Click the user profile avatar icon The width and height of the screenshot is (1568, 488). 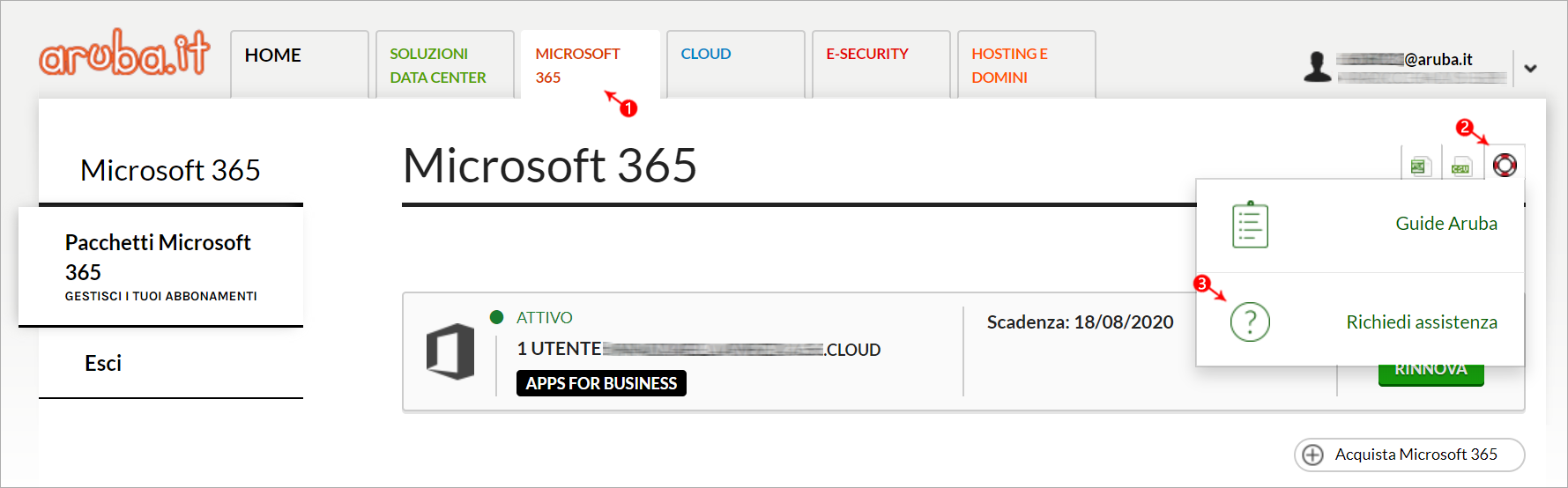coord(1317,67)
